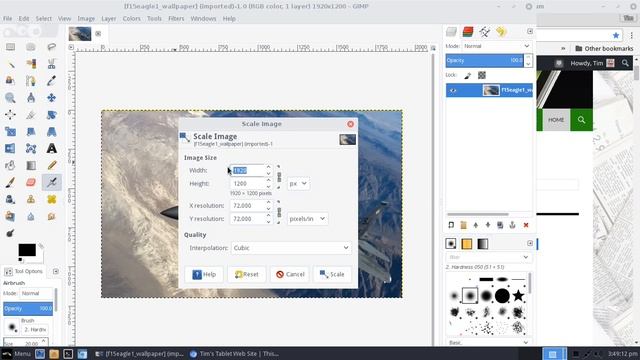The image size is (640, 360).
Task: Select the Move tool
Action: point(51,98)
